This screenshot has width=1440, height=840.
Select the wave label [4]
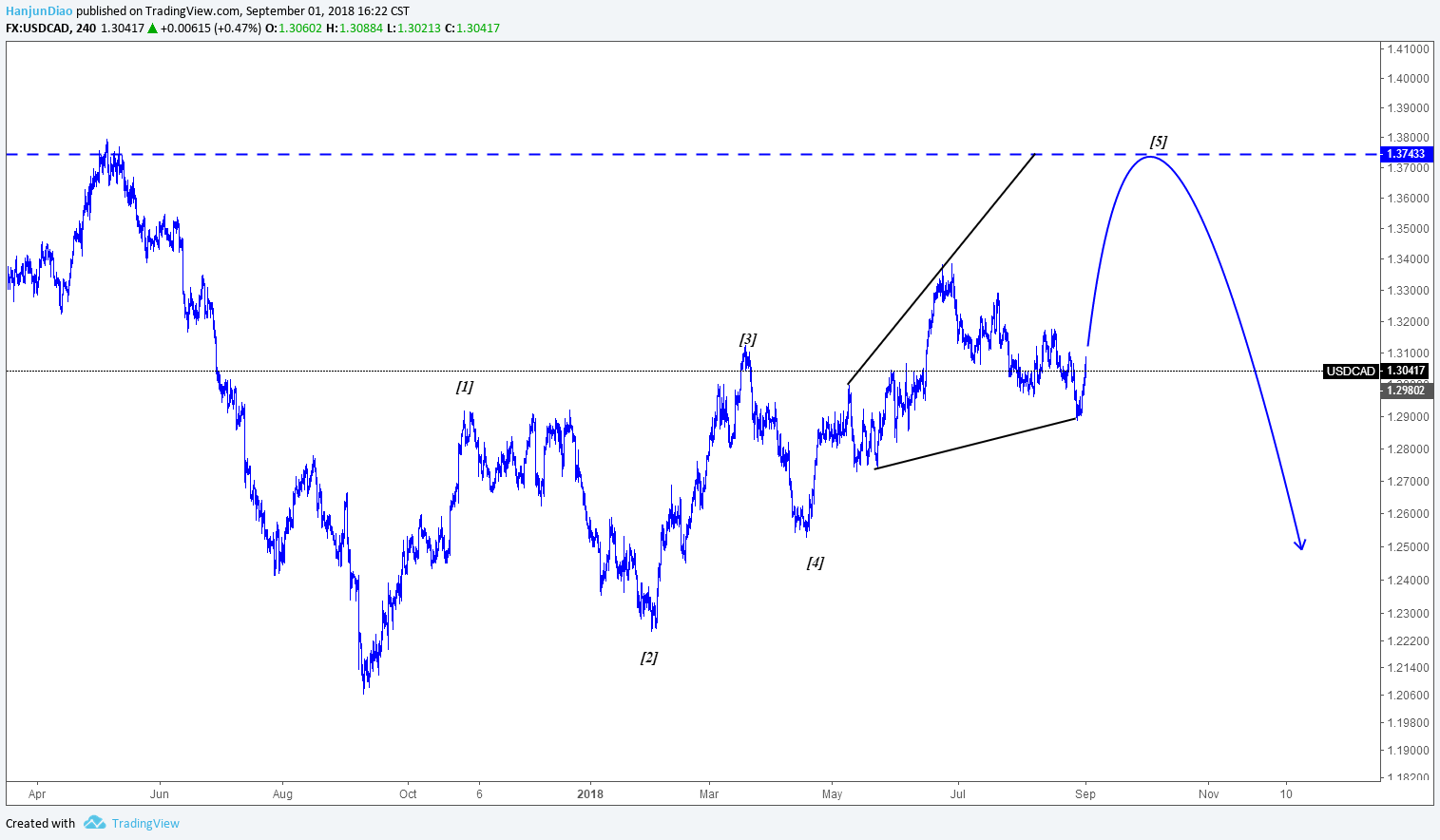point(816,563)
